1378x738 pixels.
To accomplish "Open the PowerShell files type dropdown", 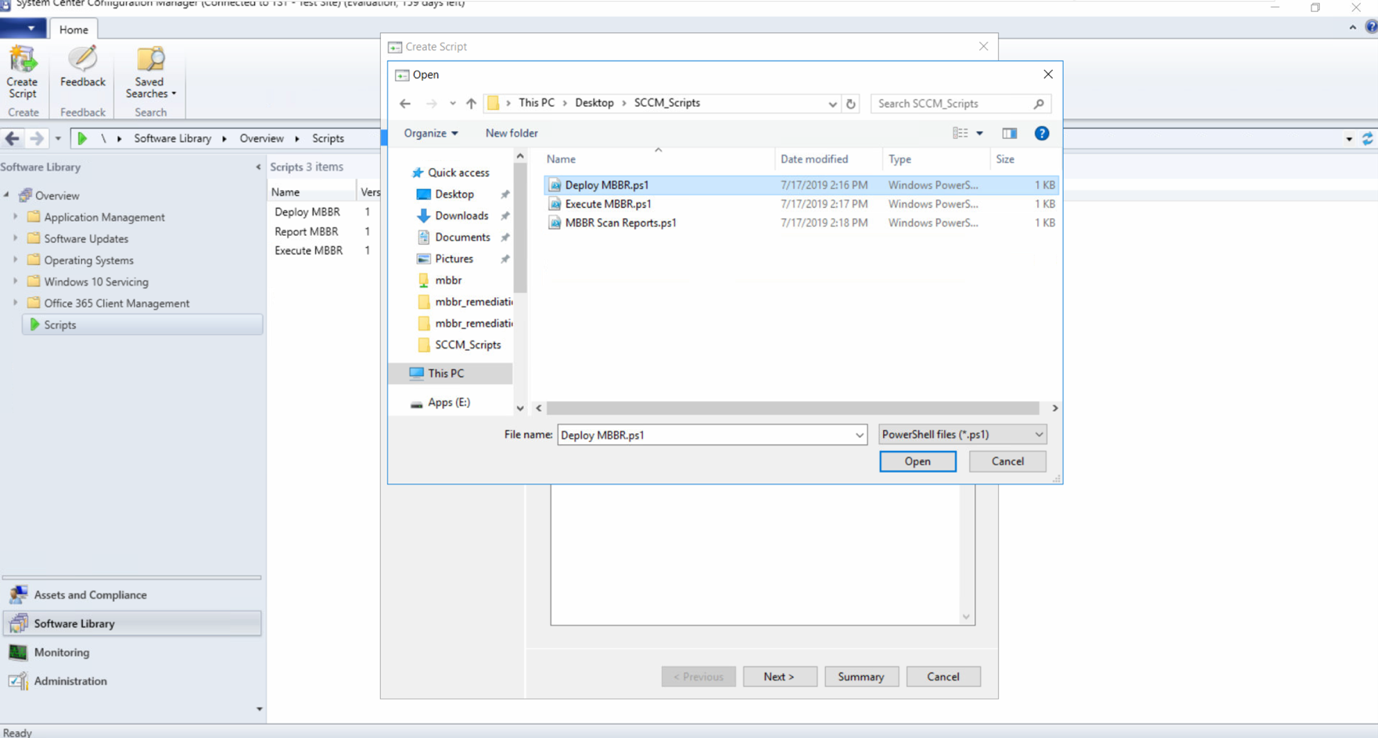I will [x=962, y=435].
